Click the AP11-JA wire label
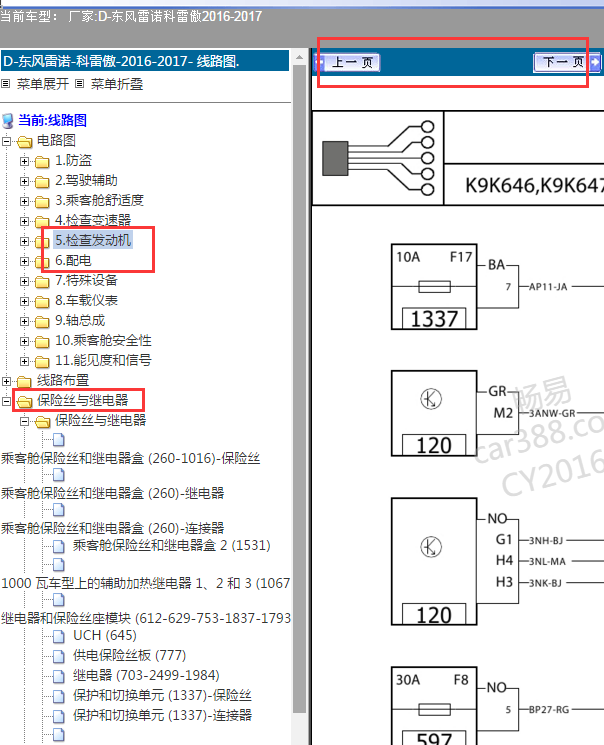This screenshot has width=604, height=745. (x=548, y=287)
